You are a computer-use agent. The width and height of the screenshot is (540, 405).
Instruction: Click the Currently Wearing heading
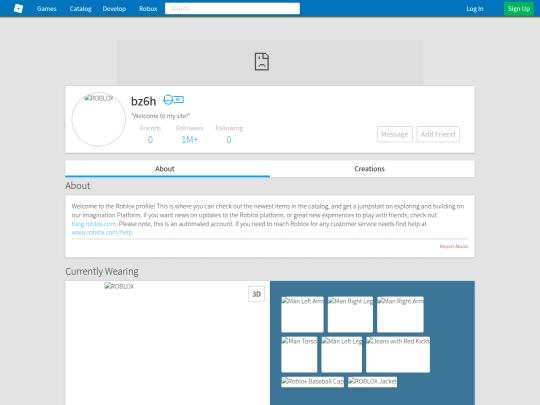click(x=102, y=271)
